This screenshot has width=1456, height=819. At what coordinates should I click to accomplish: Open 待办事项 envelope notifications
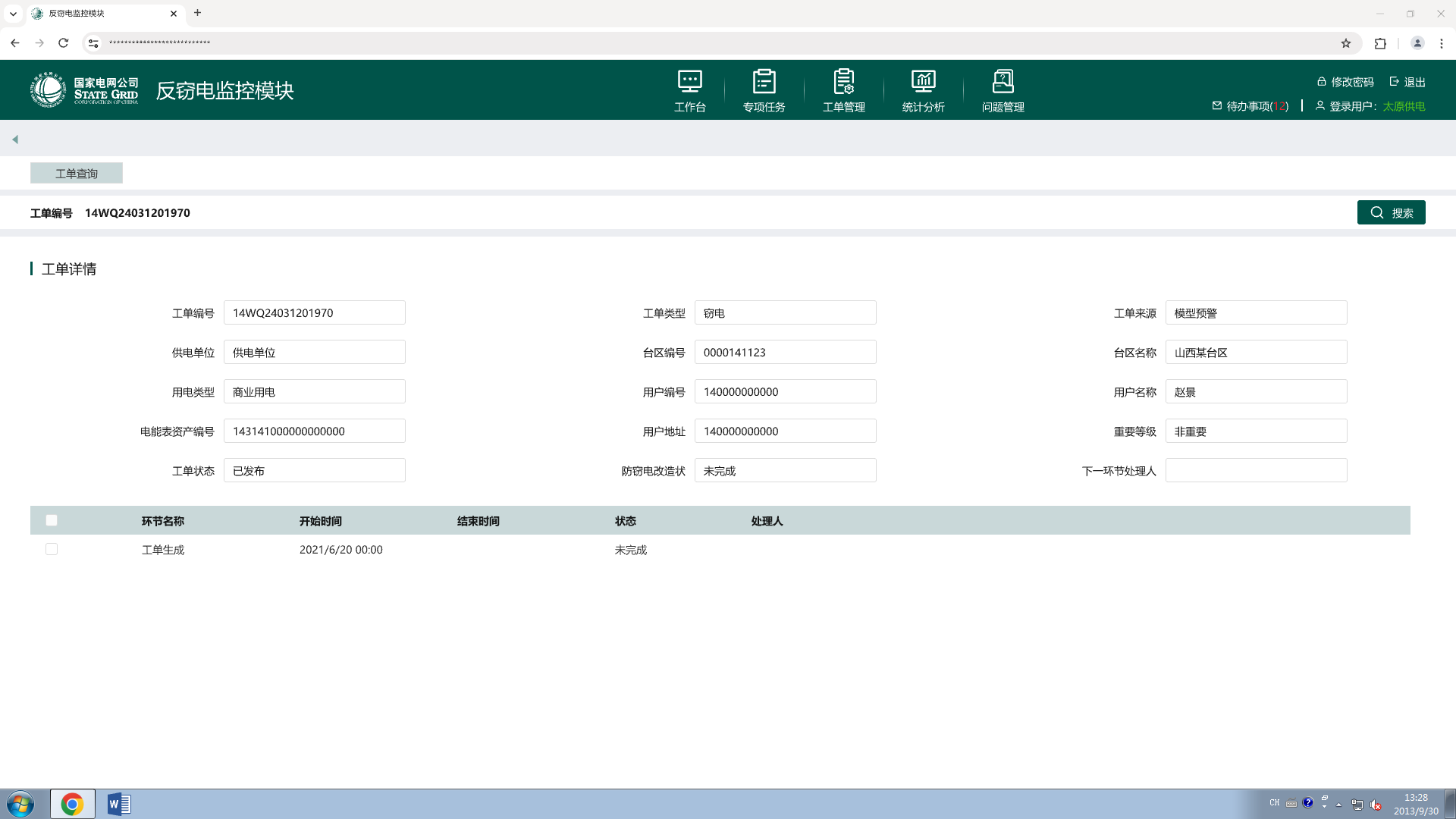[x=1217, y=106]
